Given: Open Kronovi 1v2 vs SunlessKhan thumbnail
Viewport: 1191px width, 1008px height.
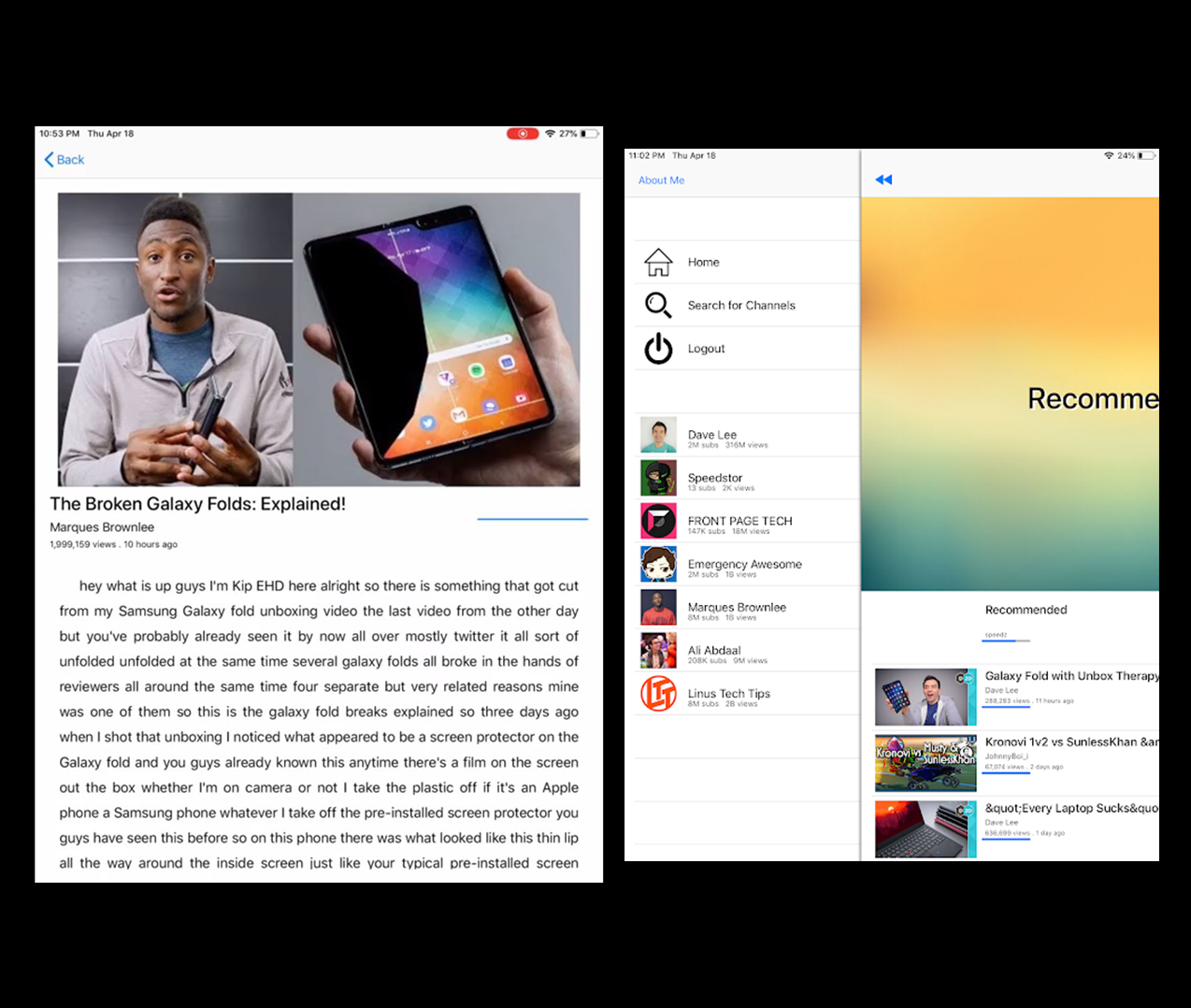Looking at the screenshot, I should [x=926, y=763].
